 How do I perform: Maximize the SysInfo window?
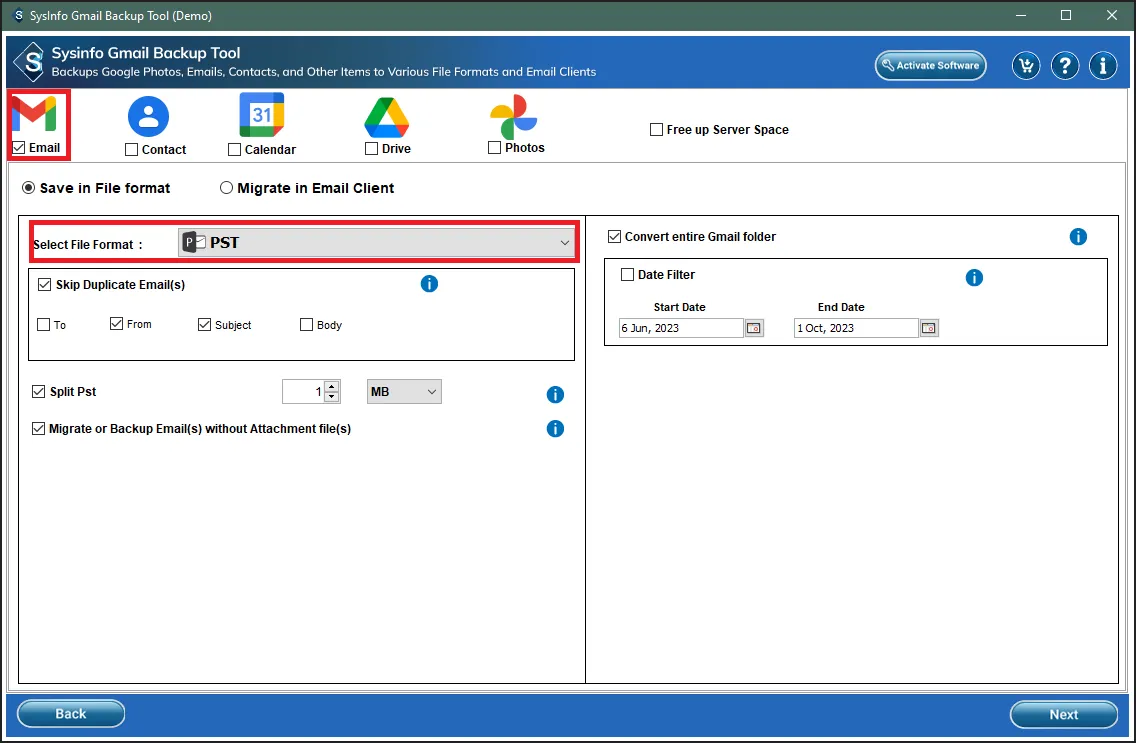[x=1066, y=15]
